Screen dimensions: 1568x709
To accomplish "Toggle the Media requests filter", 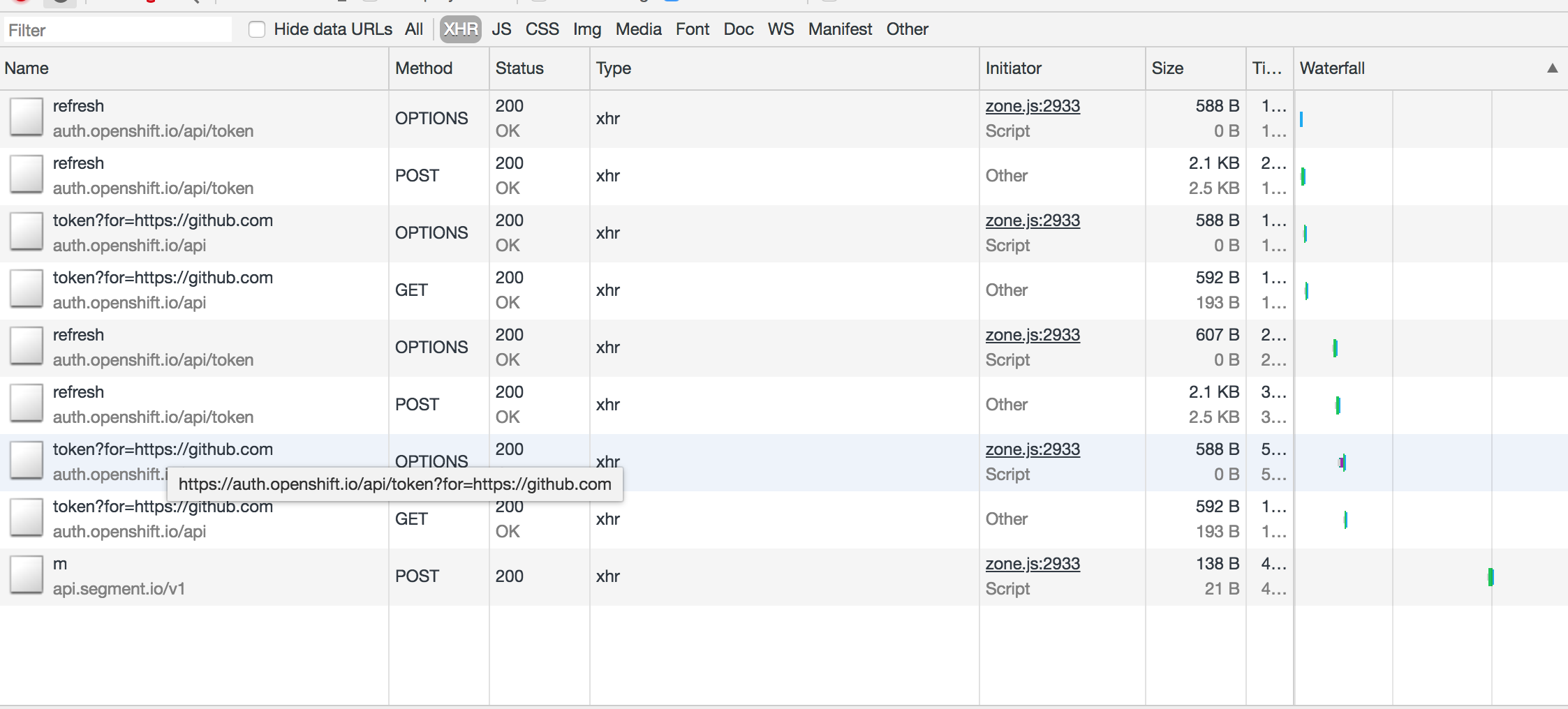I will point(637,29).
